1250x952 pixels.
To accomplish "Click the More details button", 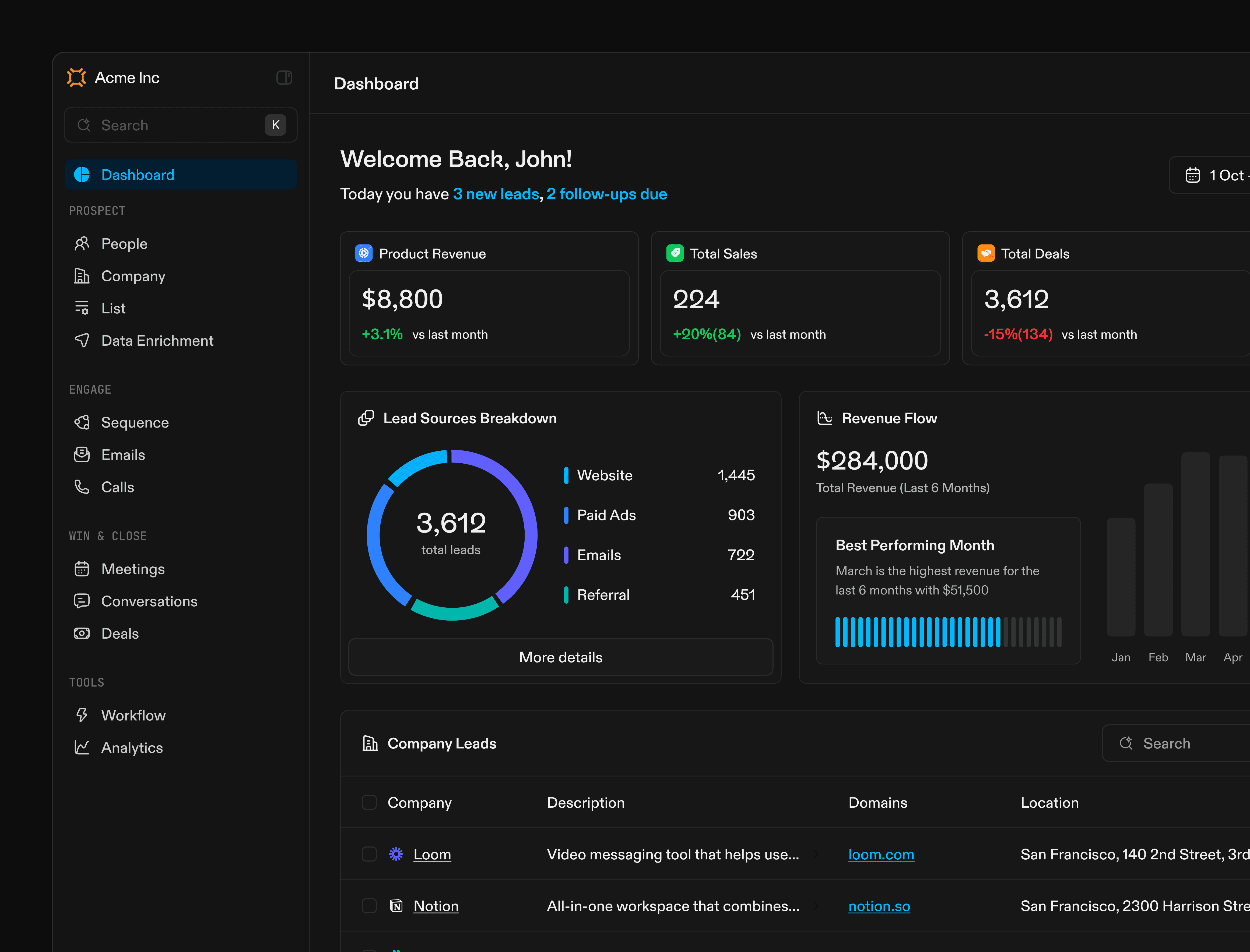I will 561,657.
